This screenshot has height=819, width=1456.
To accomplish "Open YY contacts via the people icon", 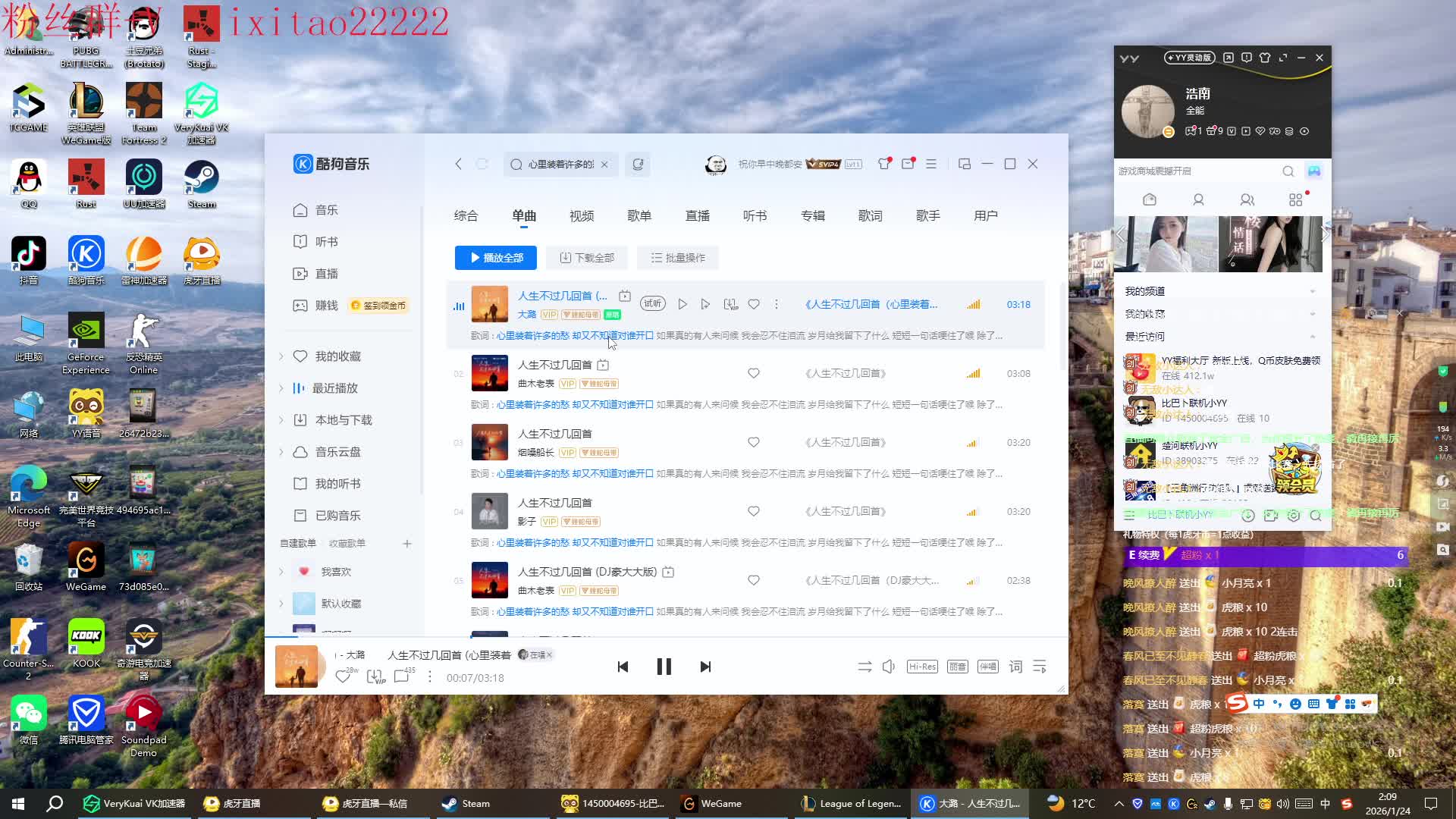I will (x=1247, y=199).
